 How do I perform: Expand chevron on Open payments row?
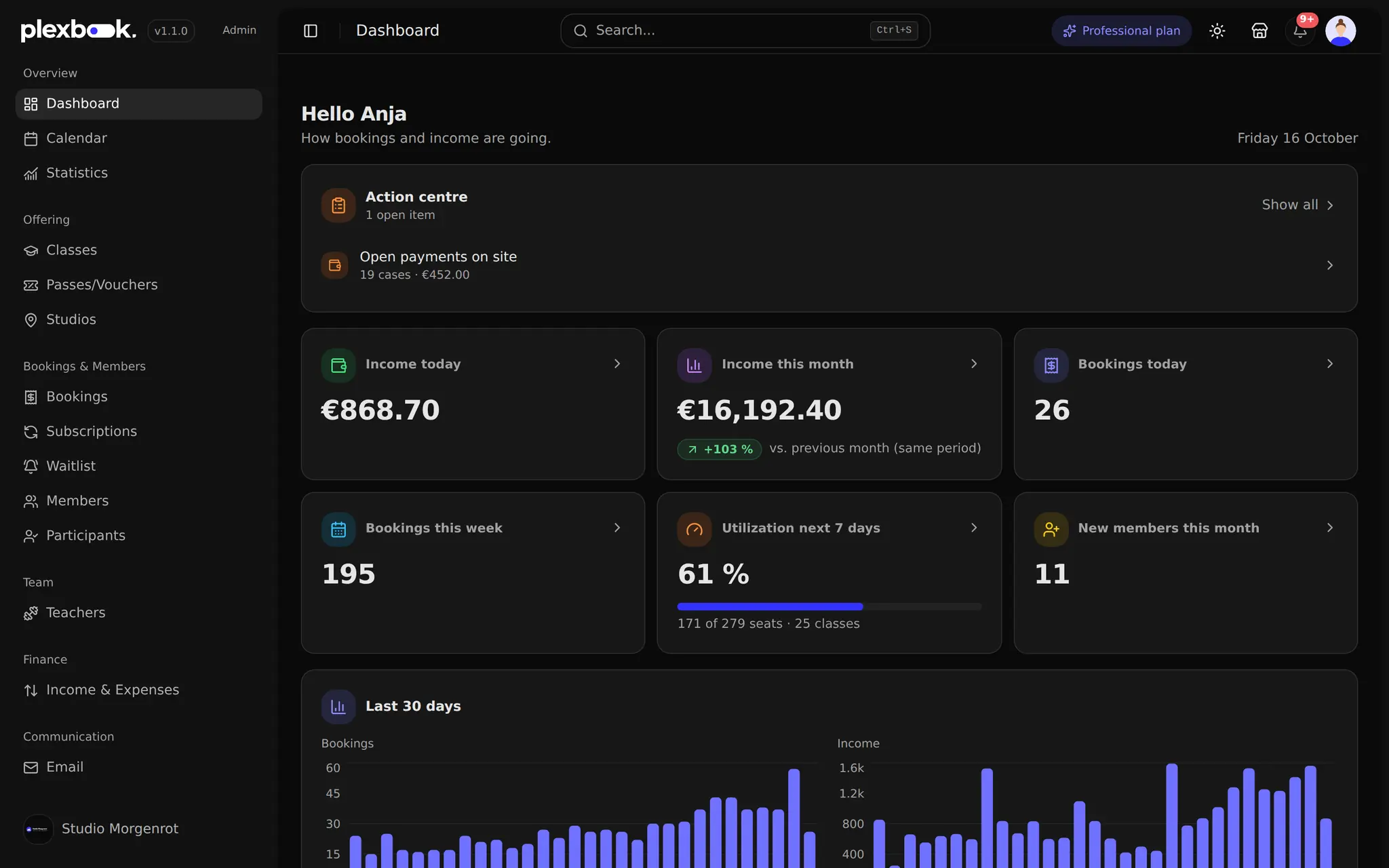(1330, 265)
